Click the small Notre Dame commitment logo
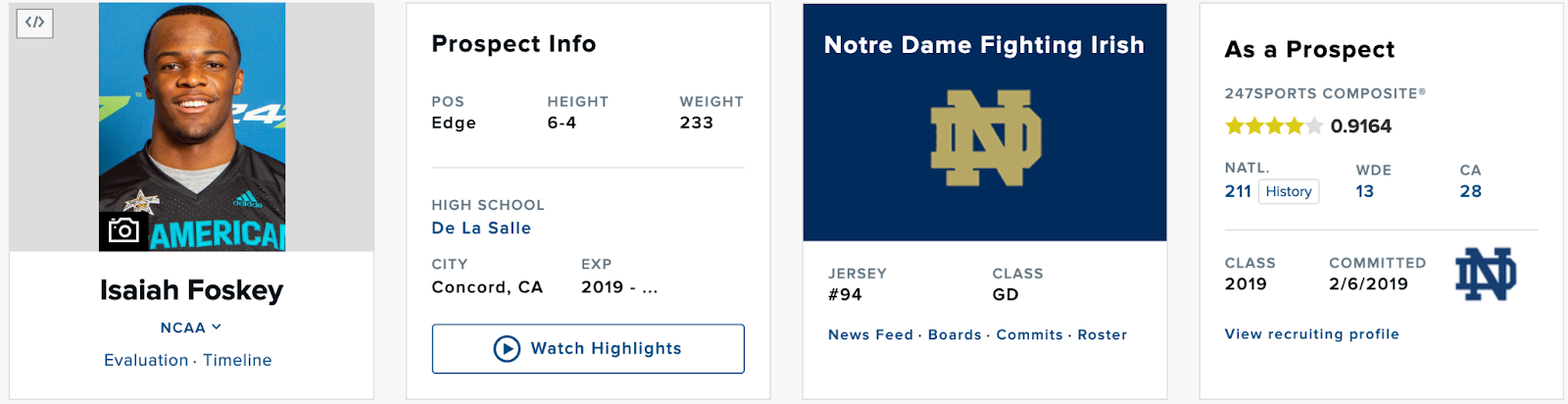Image resolution: width=1568 pixels, height=404 pixels. point(1486,274)
